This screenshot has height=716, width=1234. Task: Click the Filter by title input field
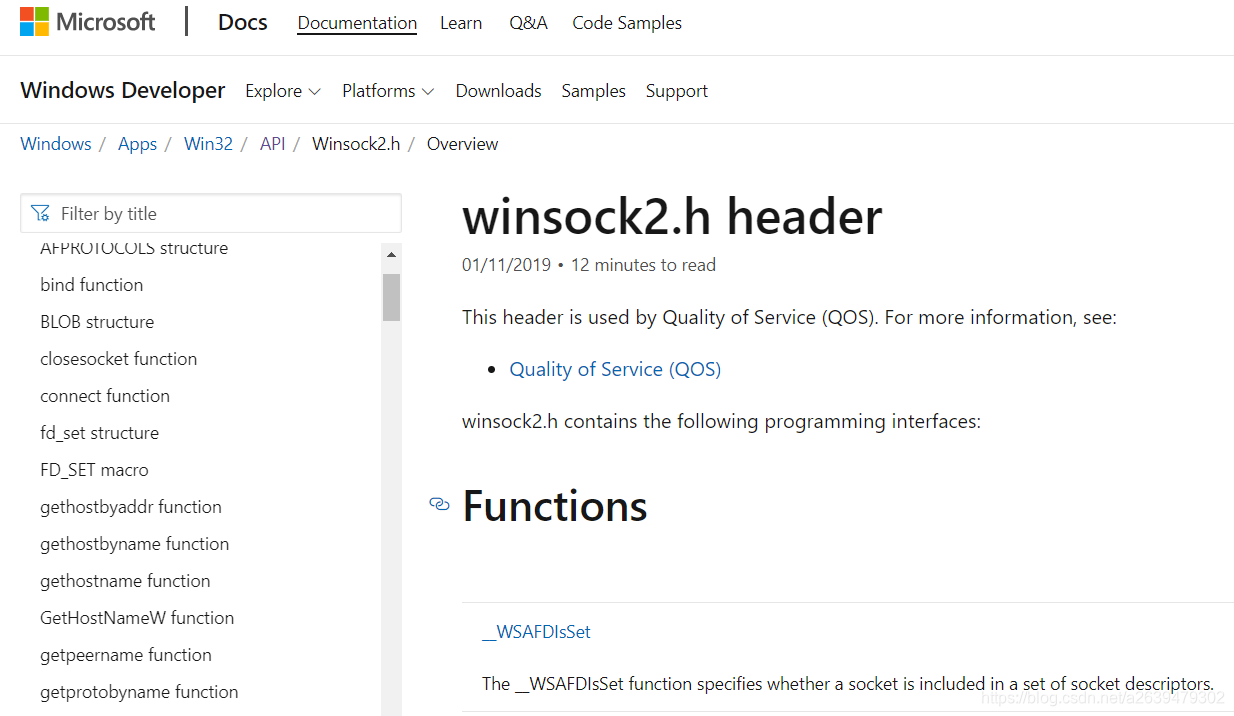(210, 213)
